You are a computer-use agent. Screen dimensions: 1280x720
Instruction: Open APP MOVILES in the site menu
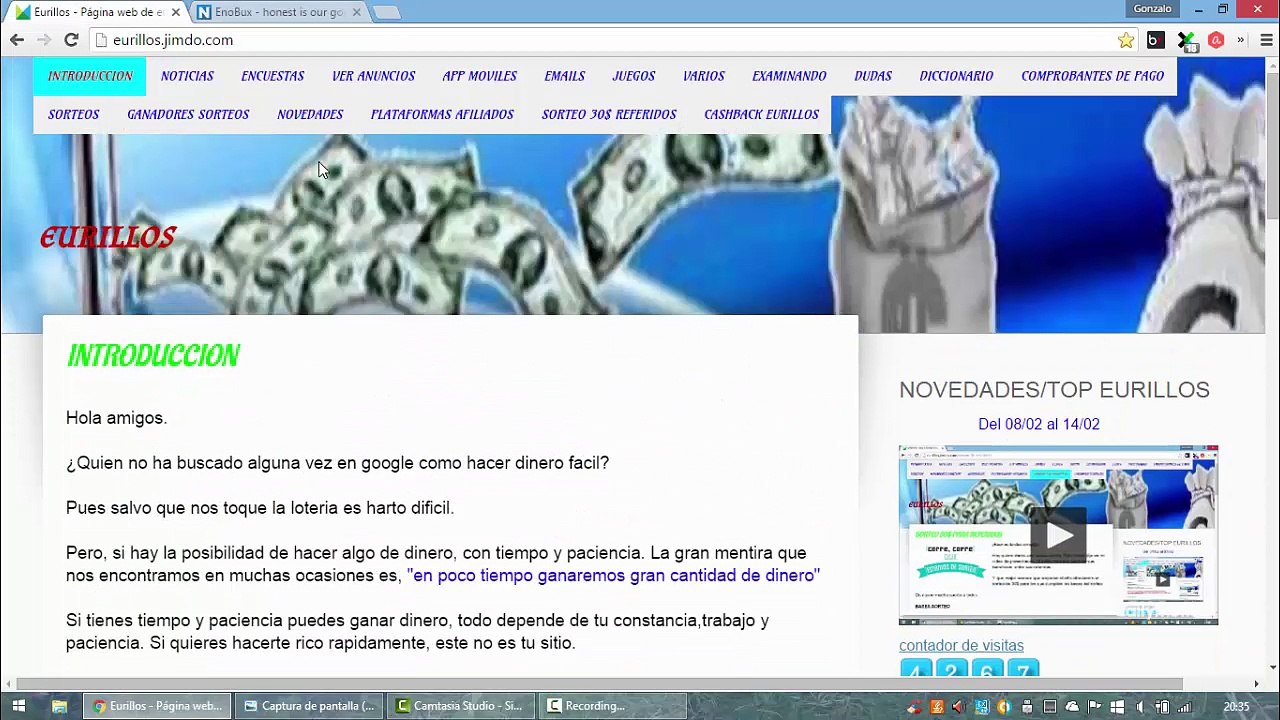click(x=479, y=76)
